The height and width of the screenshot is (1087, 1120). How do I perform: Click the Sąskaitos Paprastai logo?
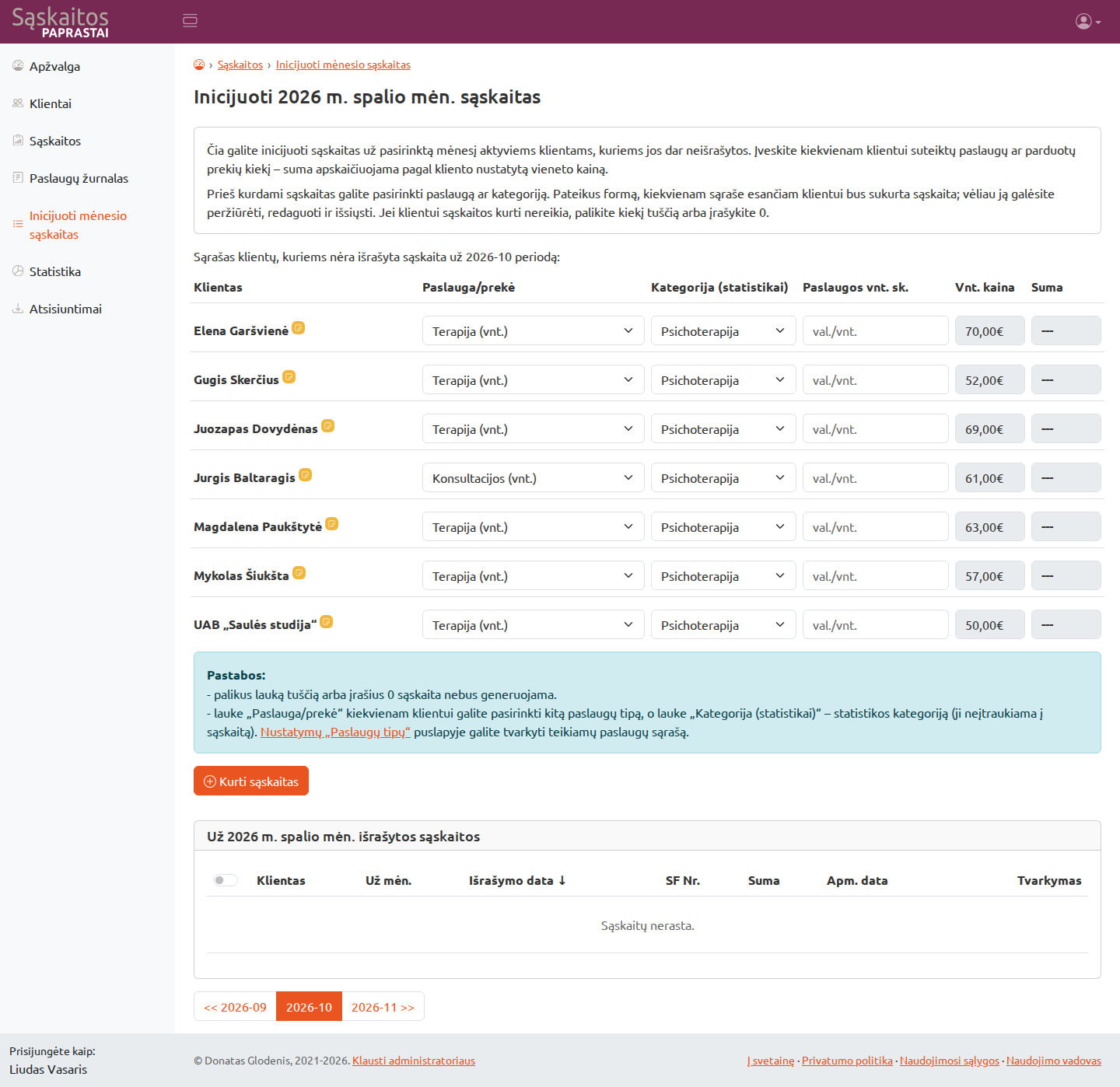tap(61, 22)
